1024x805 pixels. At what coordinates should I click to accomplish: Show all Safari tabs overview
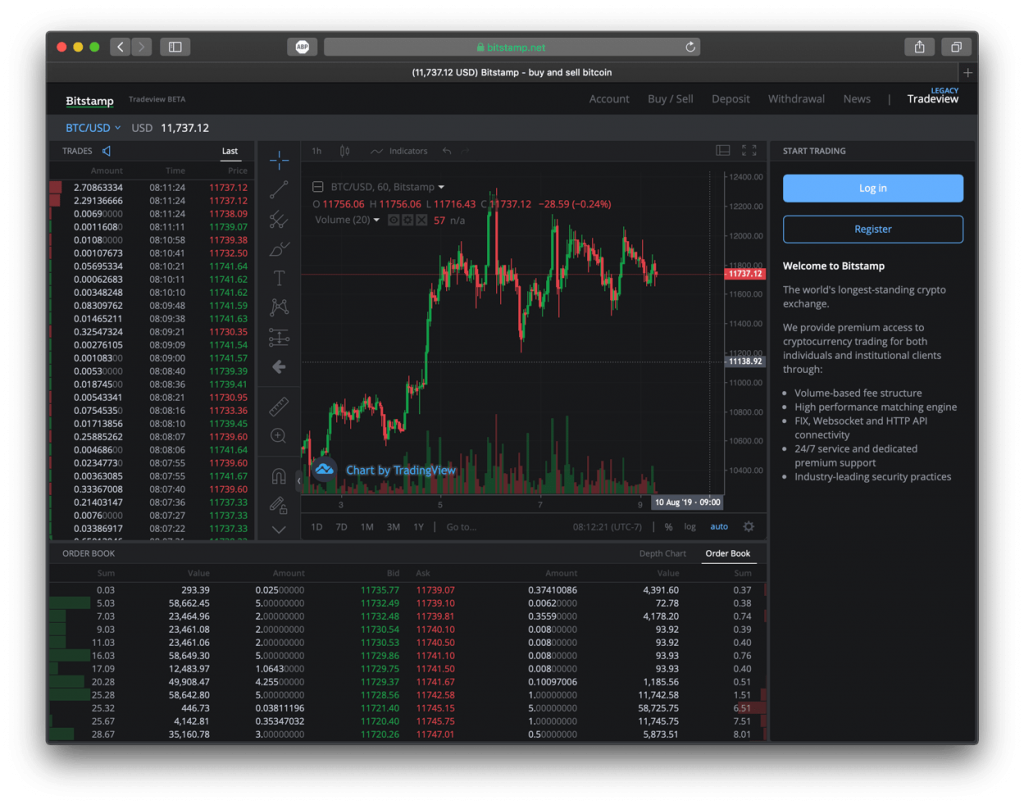pyautogui.click(x=956, y=47)
